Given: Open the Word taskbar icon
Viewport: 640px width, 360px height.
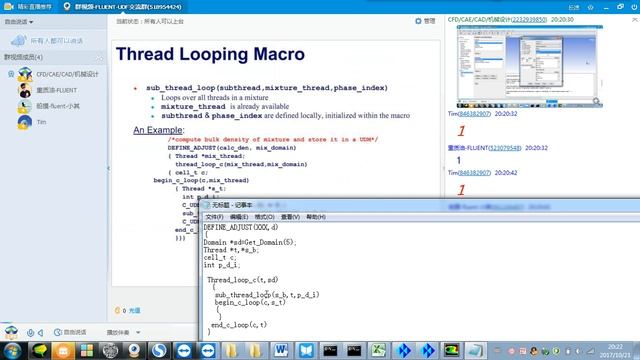Looking at the screenshot, I should [x=281, y=351].
